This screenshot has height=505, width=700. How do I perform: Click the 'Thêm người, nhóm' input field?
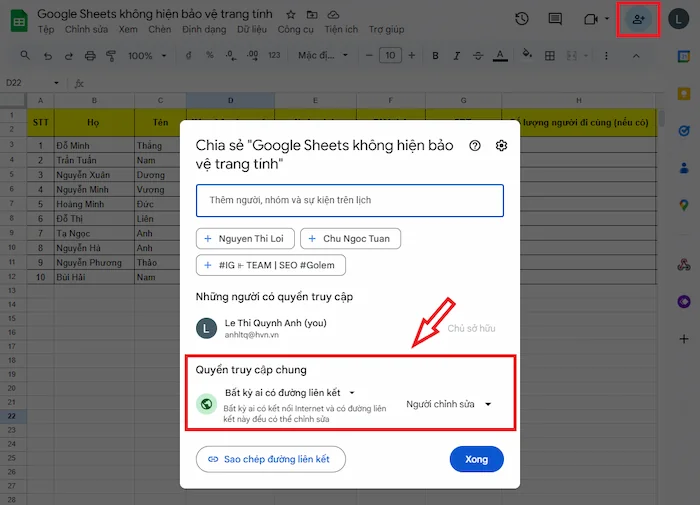(349, 200)
